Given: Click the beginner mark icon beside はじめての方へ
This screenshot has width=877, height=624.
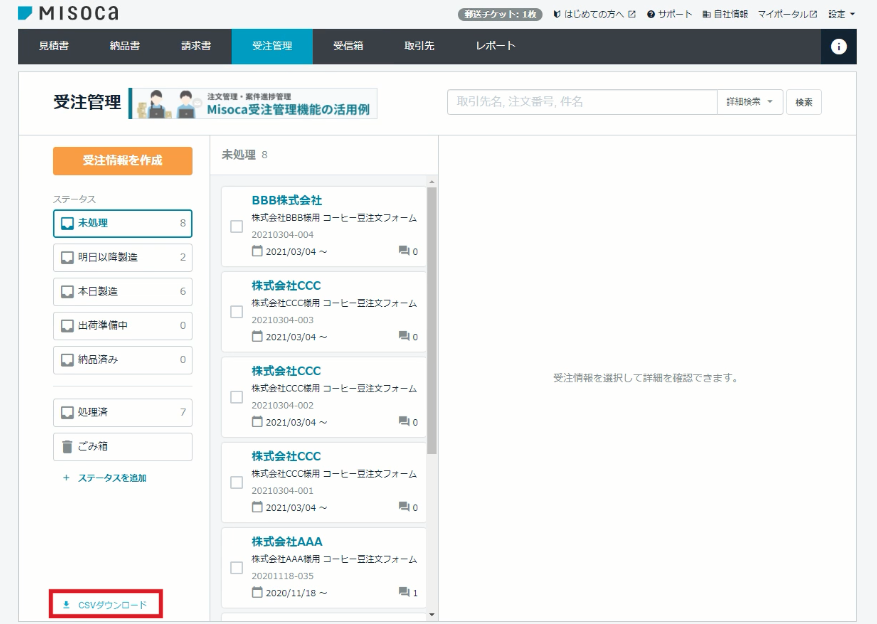Looking at the screenshot, I should (x=557, y=14).
